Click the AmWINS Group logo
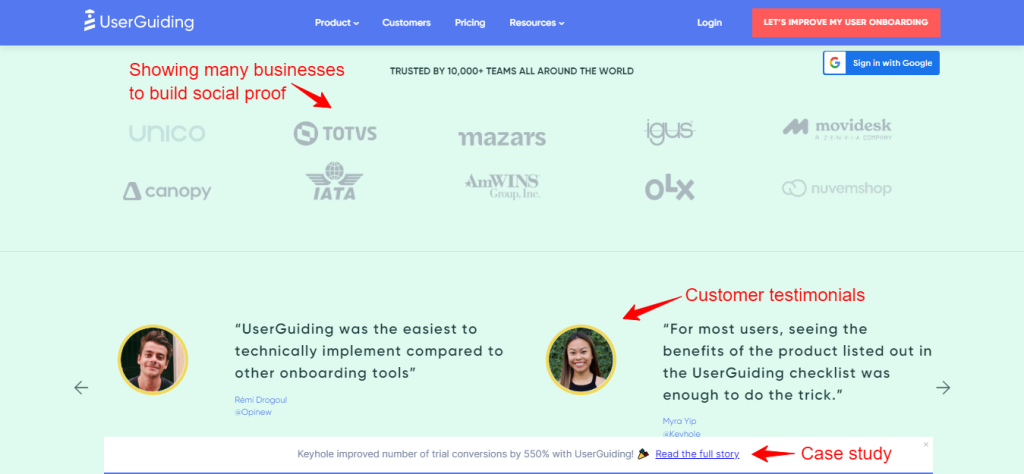Viewport: 1024px width, 474px height. (502, 186)
